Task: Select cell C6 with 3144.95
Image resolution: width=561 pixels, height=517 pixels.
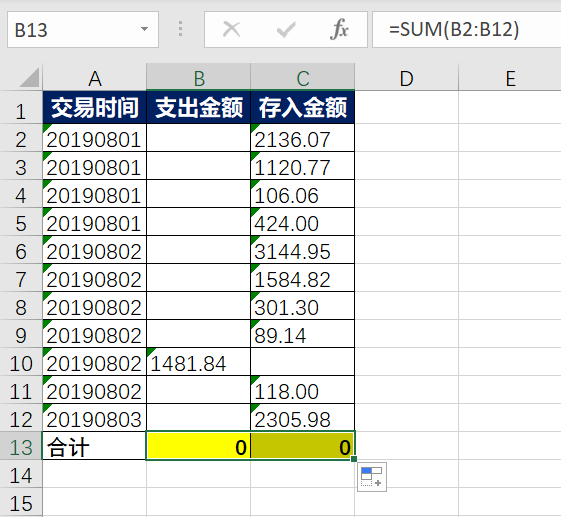Action: [303, 250]
